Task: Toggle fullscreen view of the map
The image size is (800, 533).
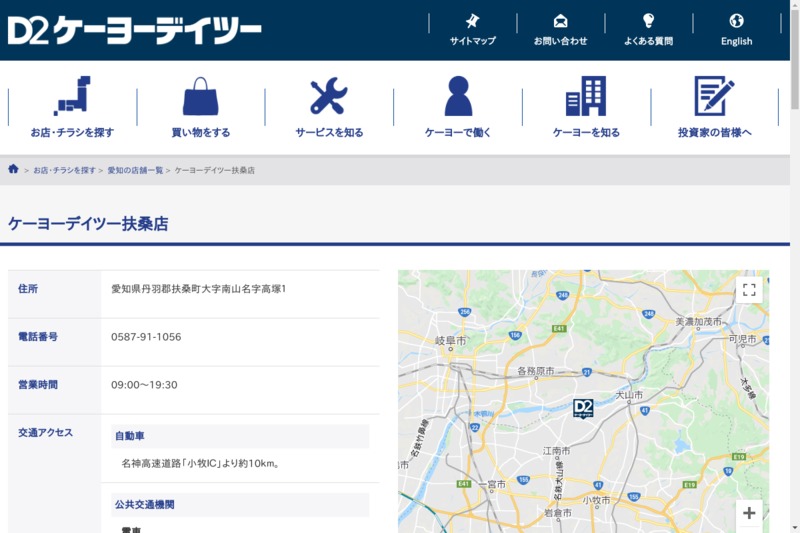Action: pyautogui.click(x=749, y=290)
